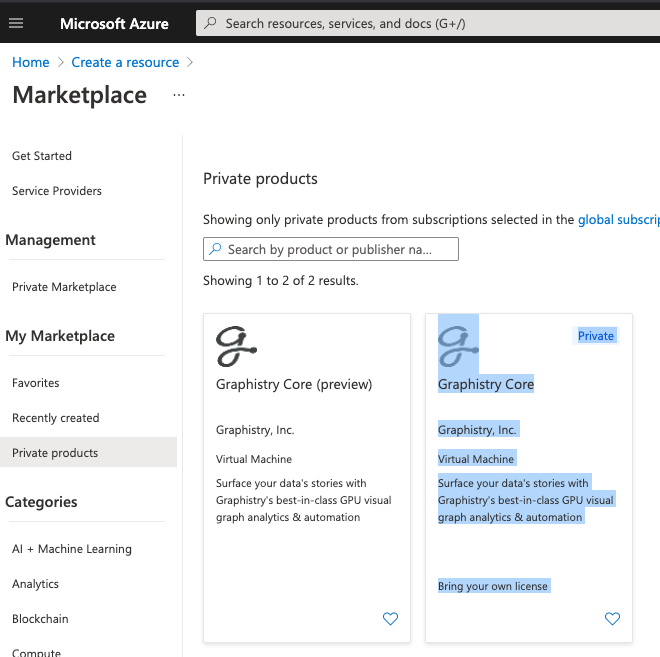Choose AI + Machine Learning category
660x657 pixels.
coord(72,549)
